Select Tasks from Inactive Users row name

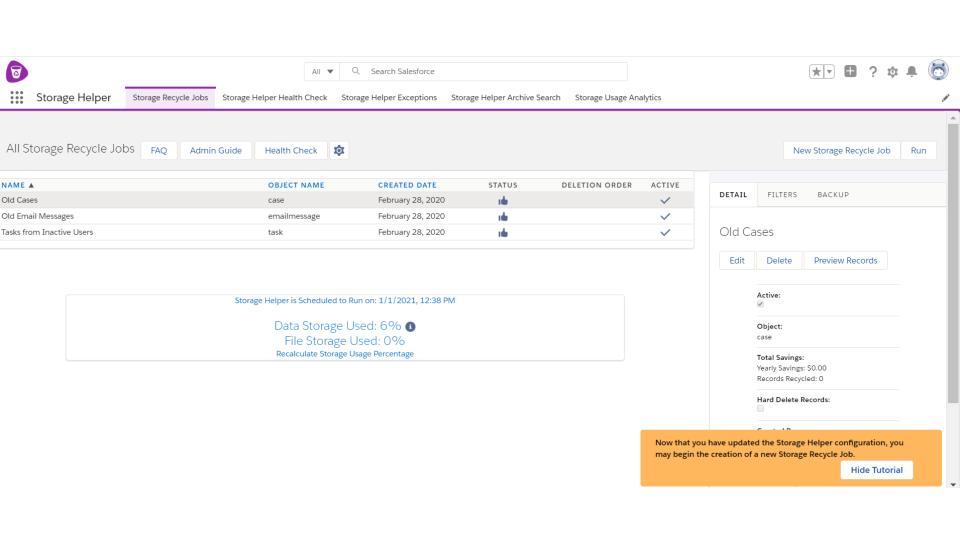click(x=47, y=232)
